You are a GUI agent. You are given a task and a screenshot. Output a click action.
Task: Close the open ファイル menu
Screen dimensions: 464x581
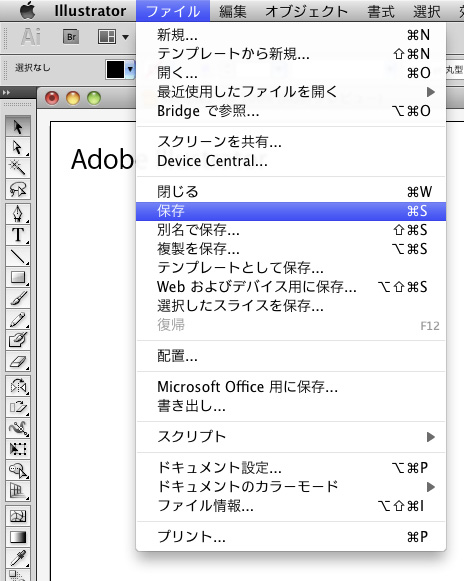[x=173, y=11]
